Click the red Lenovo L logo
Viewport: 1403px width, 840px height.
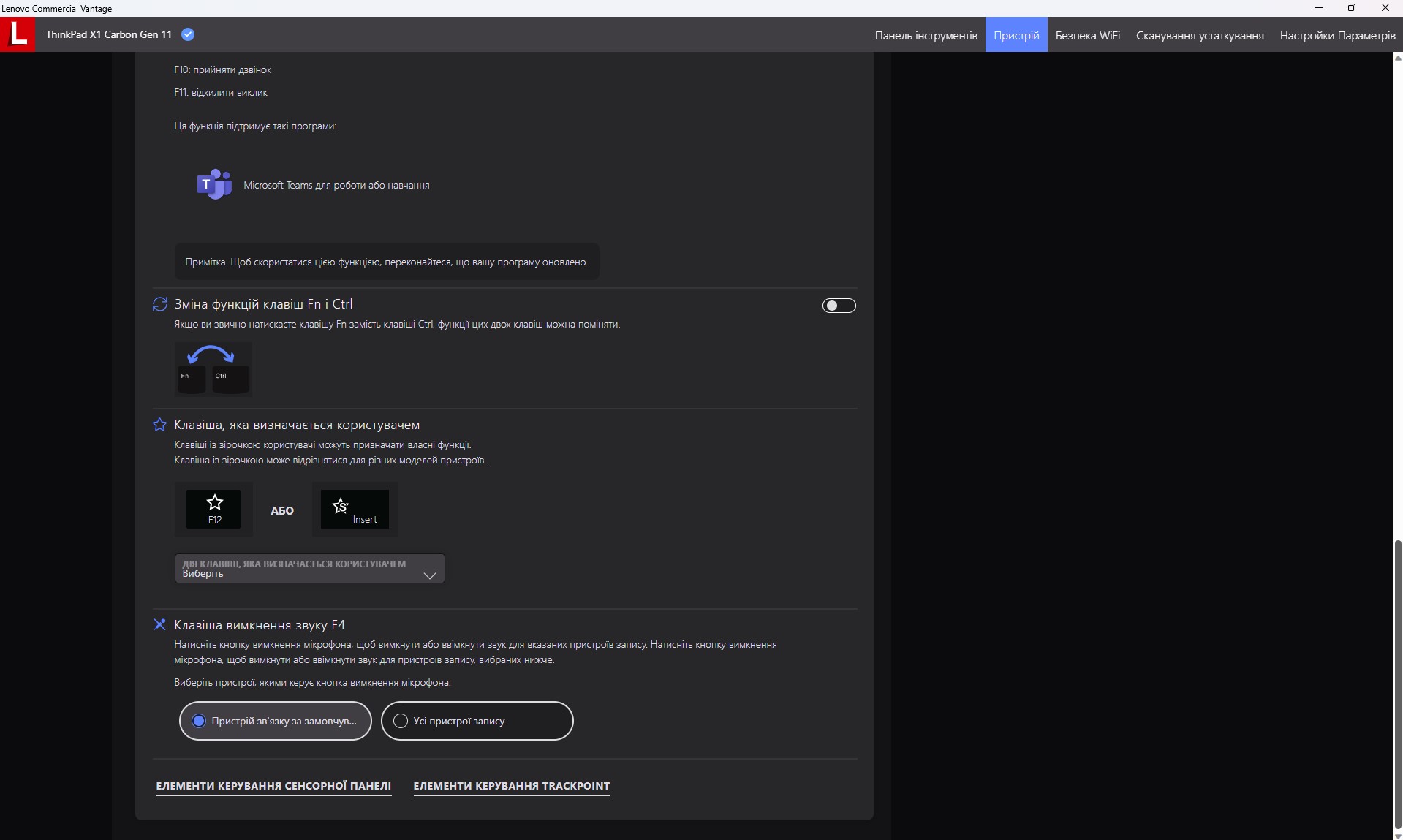point(18,34)
